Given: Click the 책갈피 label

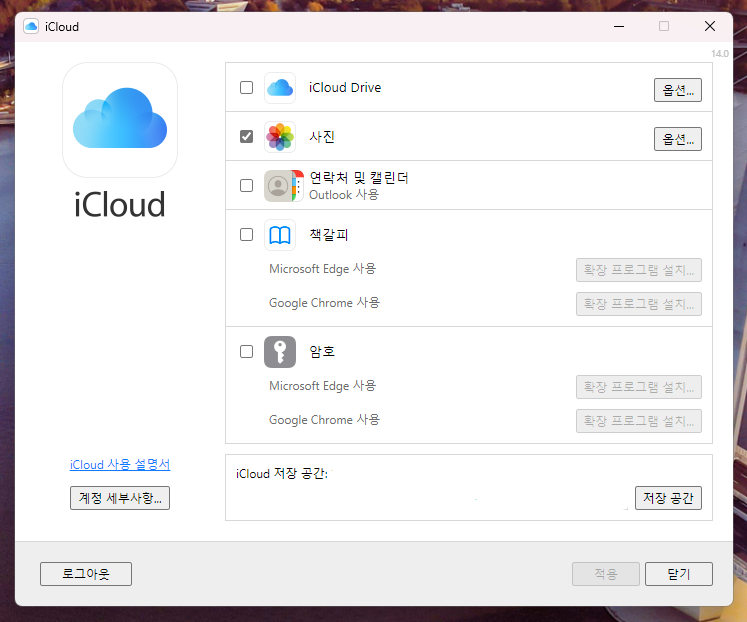Looking at the screenshot, I should 329,235.
